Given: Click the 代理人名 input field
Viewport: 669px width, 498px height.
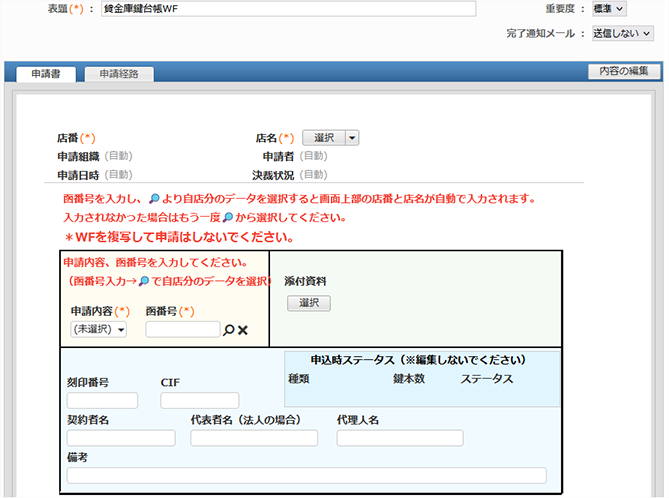Looking at the screenshot, I should click(399, 438).
